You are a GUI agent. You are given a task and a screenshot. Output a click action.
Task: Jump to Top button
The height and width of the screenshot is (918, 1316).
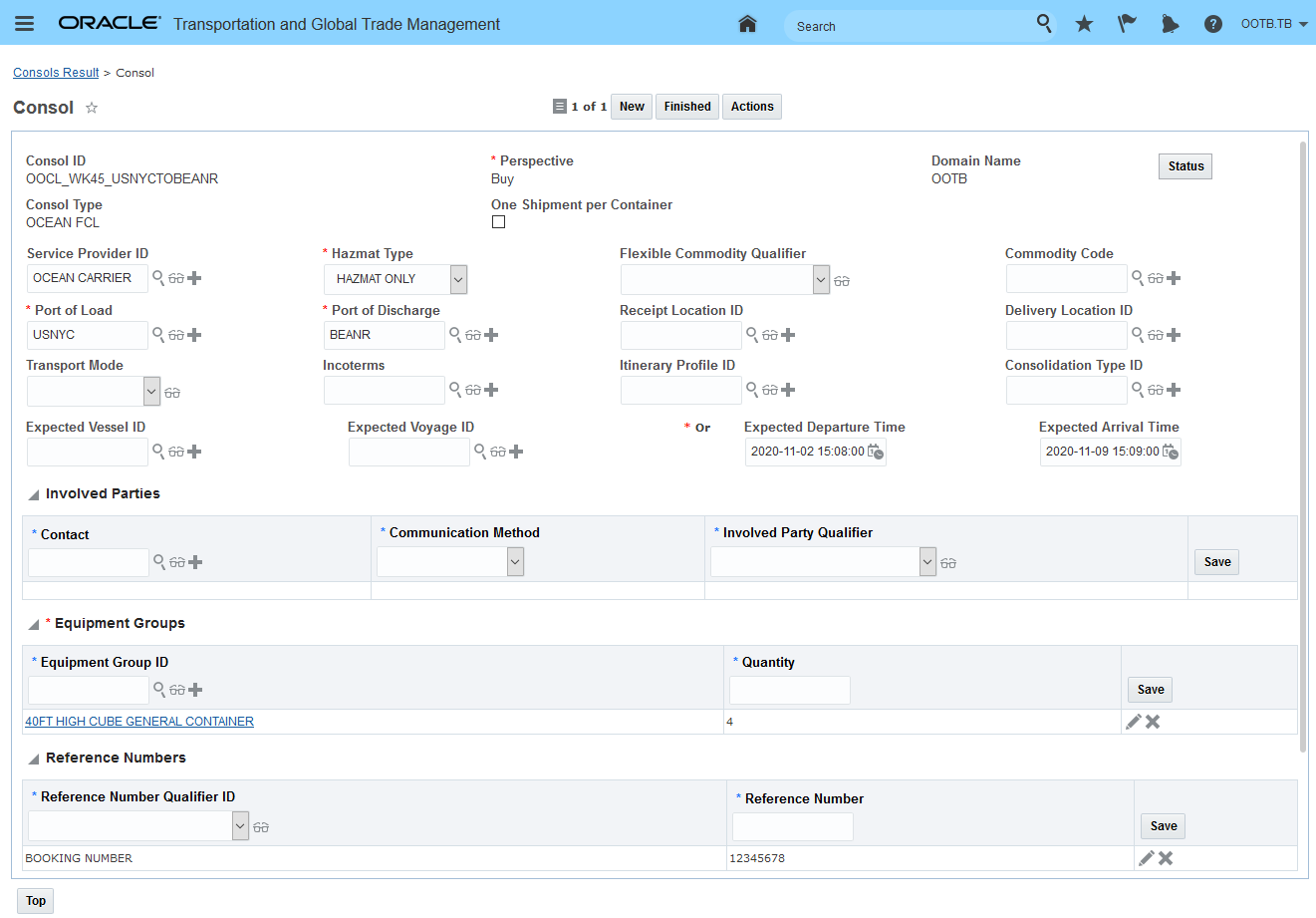36,901
